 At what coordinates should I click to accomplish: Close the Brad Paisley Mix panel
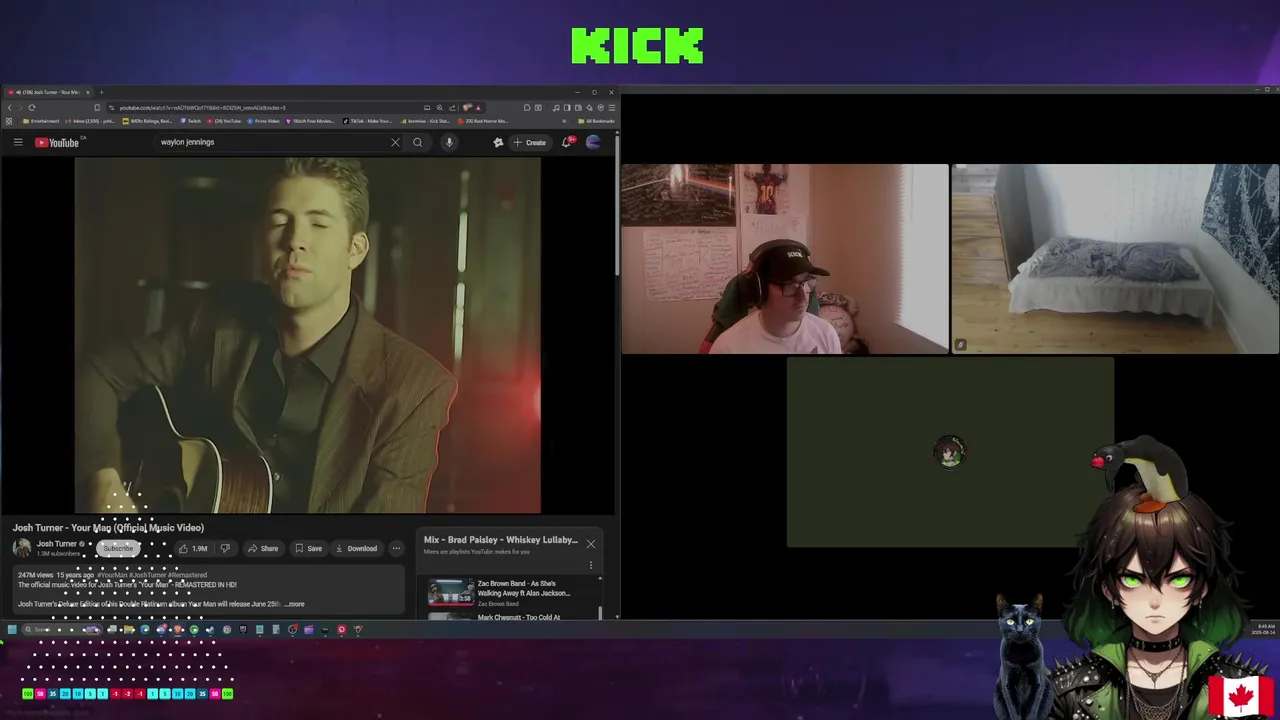coord(591,544)
